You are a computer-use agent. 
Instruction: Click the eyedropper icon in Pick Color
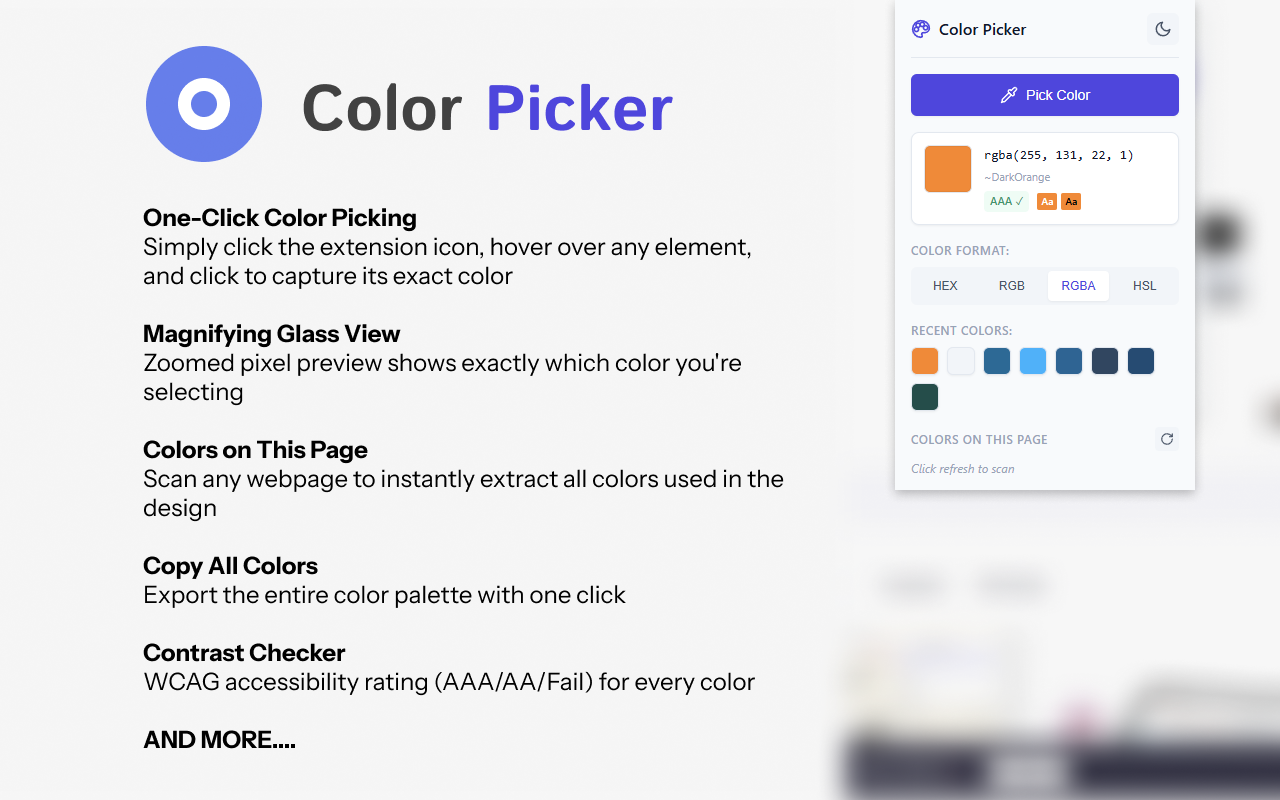tap(1008, 95)
